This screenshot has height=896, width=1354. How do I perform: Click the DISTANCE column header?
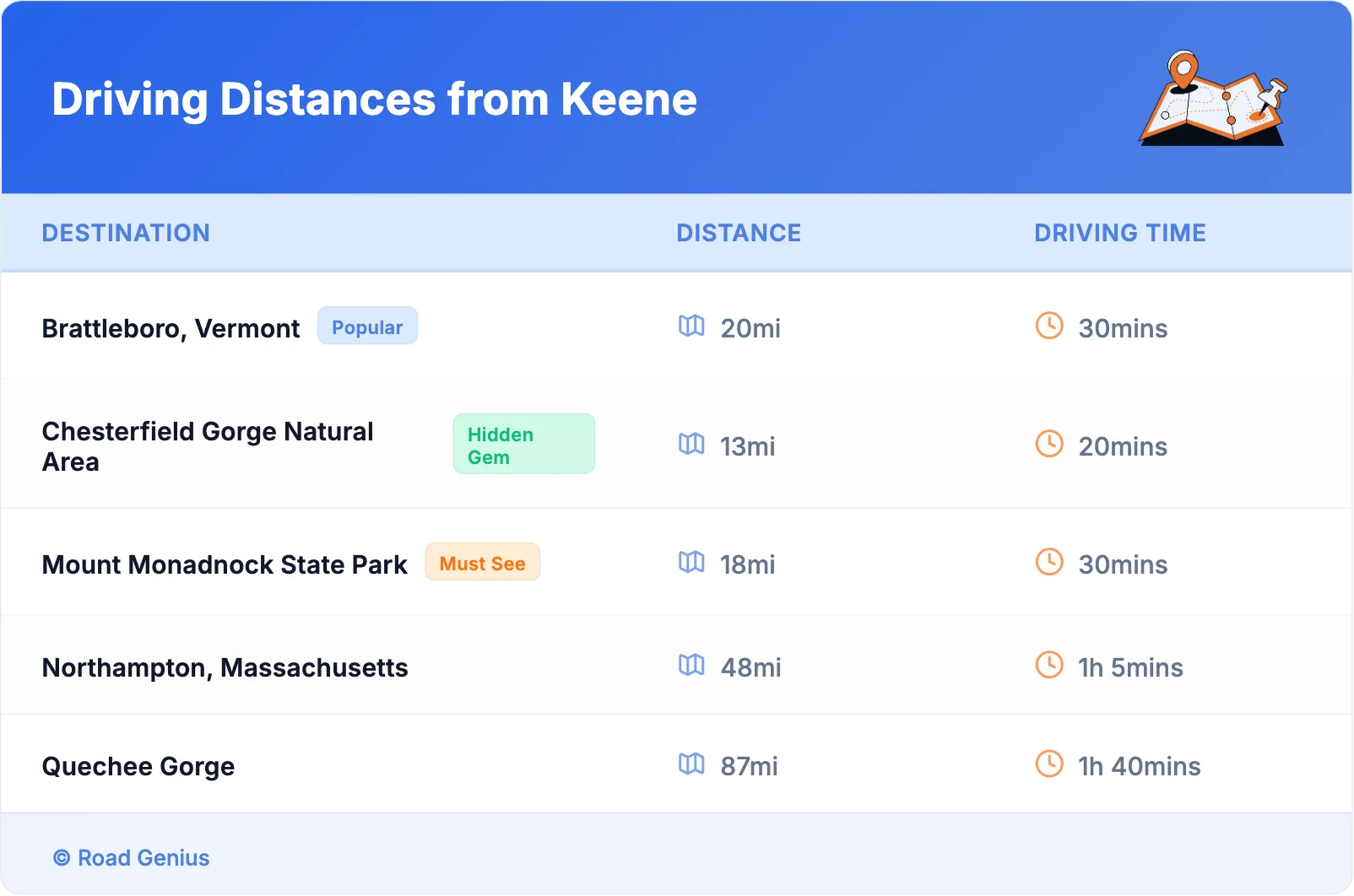click(x=739, y=233)
